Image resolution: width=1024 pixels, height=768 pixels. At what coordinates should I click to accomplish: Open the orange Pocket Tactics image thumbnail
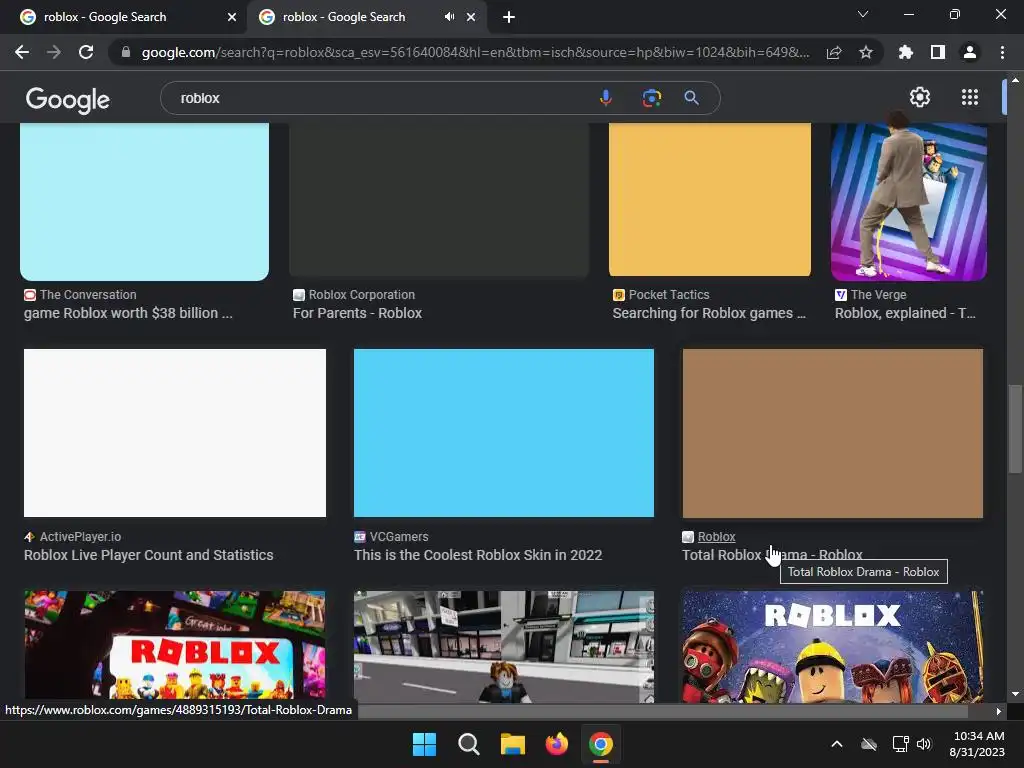click(x=710, y=200)
